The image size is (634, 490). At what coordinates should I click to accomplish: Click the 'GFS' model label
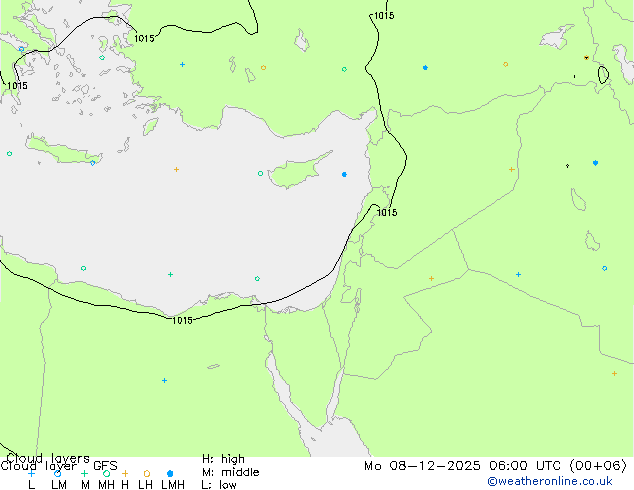click(x=105, y=466)
